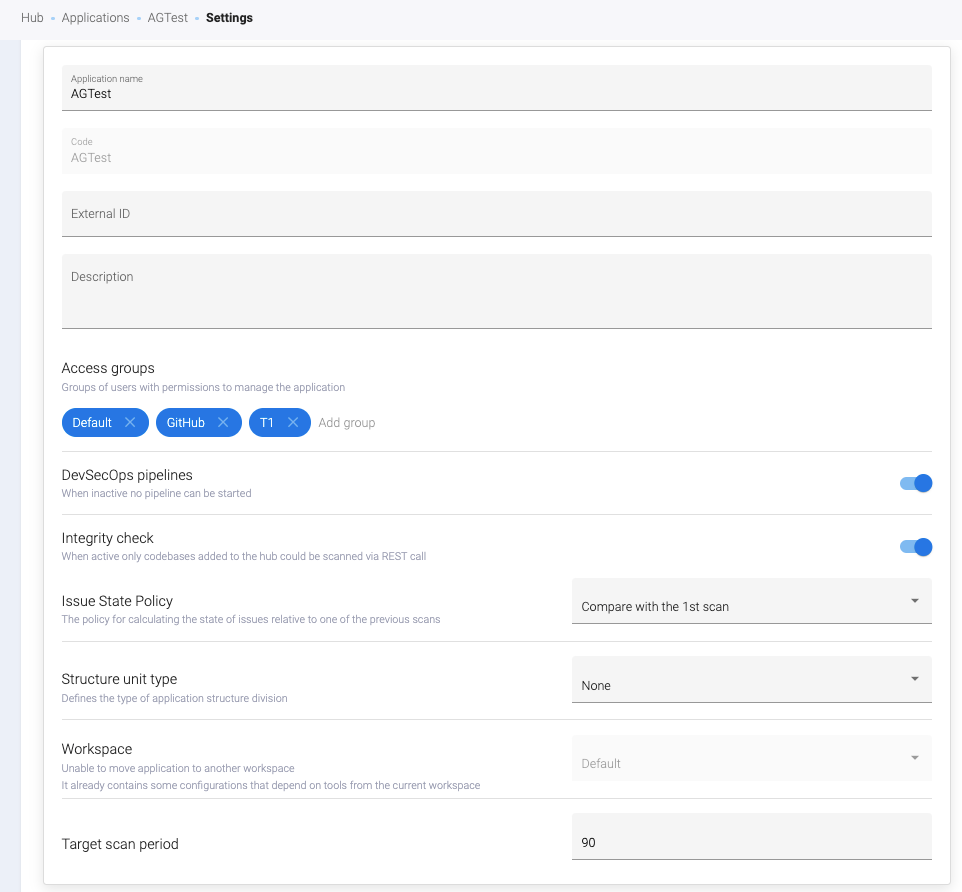The image size is (962, 892).
Task: Go to Hub in the breadcrumb
Action: [32, 18]
